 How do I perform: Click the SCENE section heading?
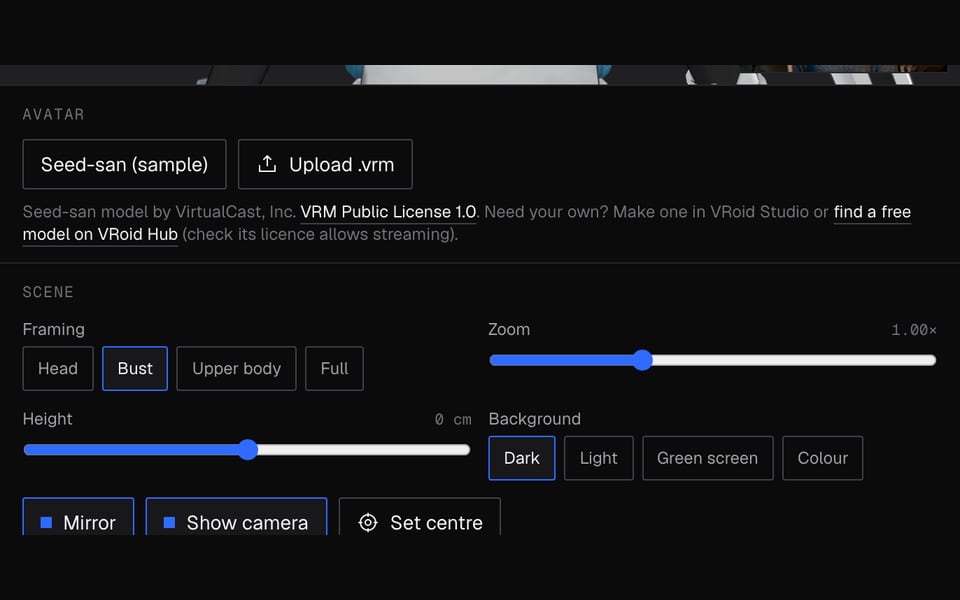tap(48, 292)
